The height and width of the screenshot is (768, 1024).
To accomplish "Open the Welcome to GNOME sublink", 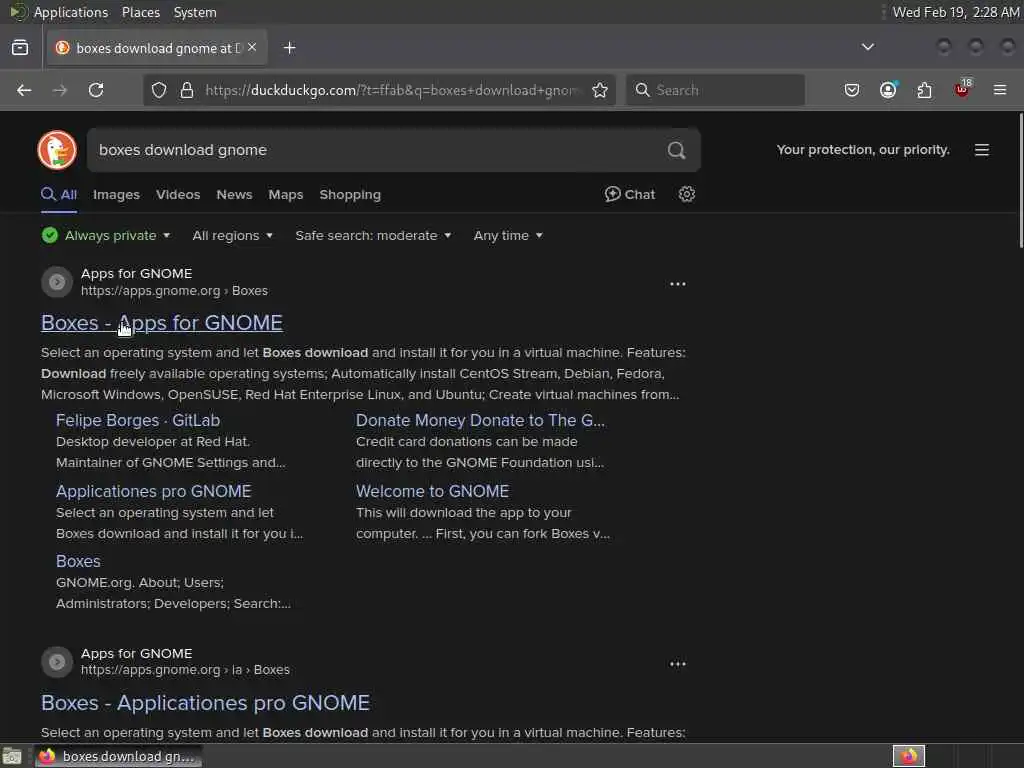I will [432, 491].
